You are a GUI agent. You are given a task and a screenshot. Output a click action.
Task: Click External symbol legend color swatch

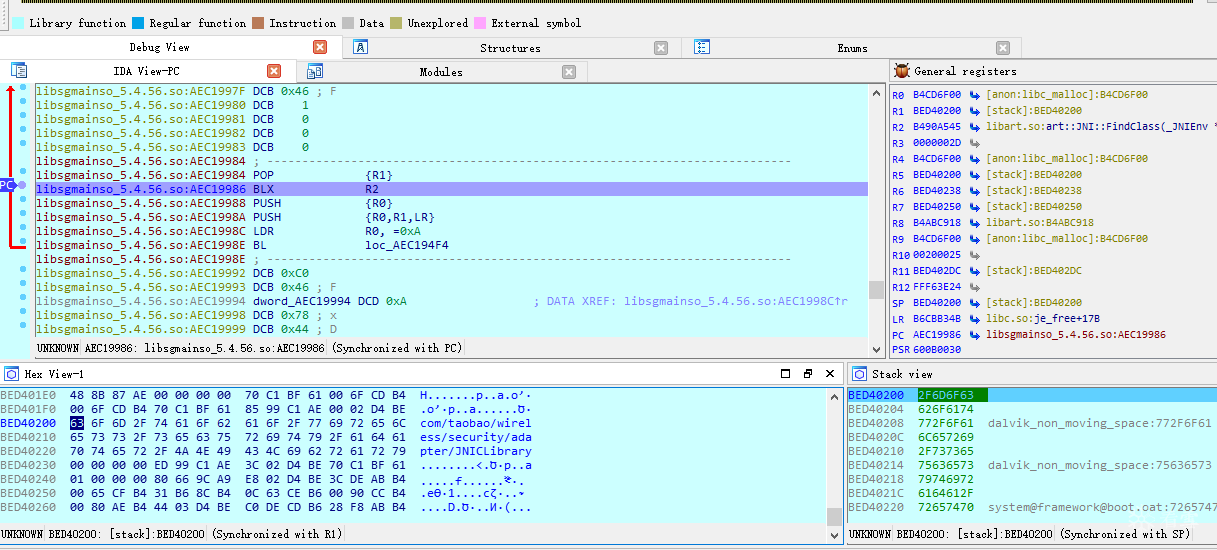pos(479,23)
